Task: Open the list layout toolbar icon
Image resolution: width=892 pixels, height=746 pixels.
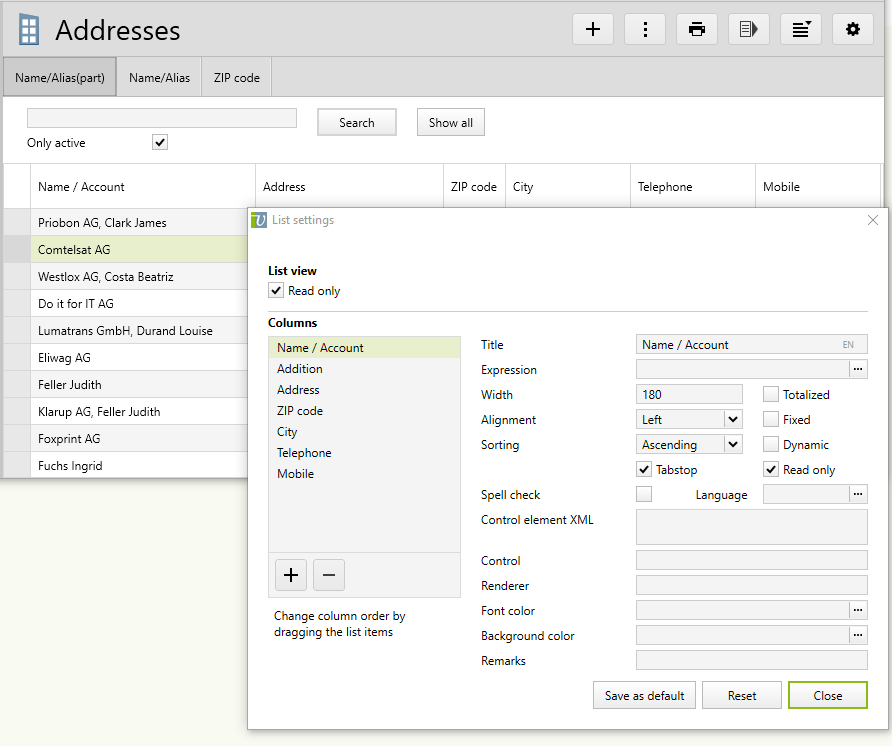Action: (801, 29)
